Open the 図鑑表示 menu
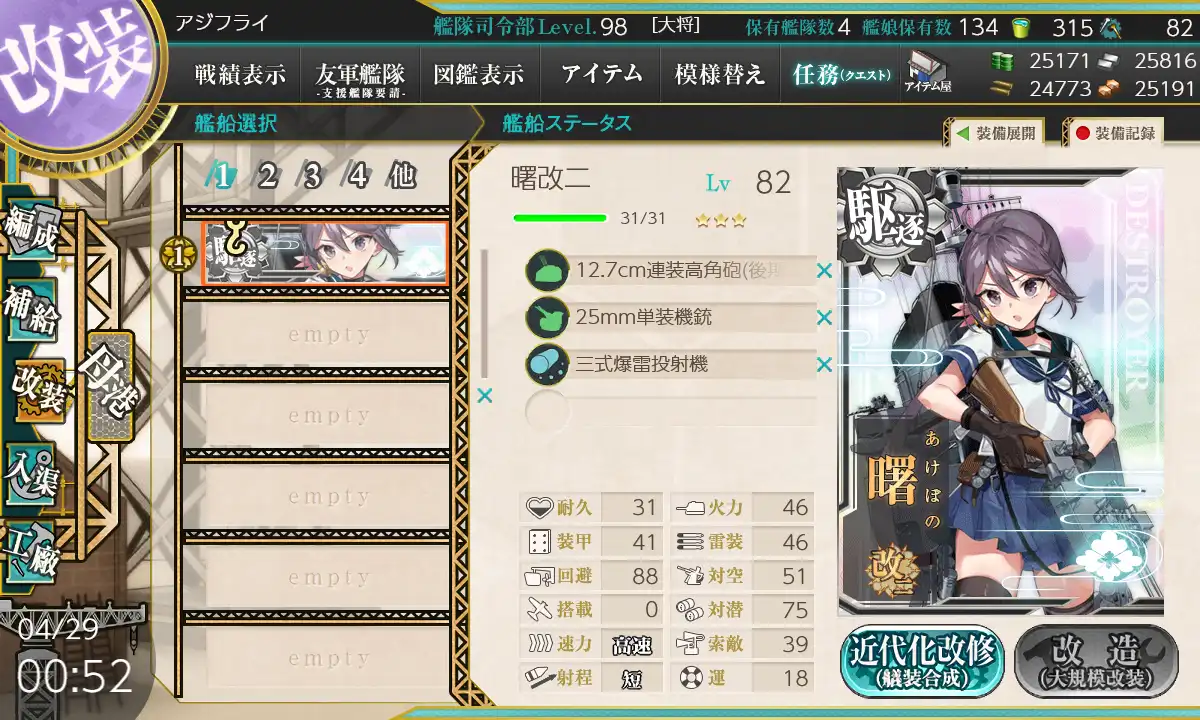This screenshot has height=720, width=1200. click(479, 74)
